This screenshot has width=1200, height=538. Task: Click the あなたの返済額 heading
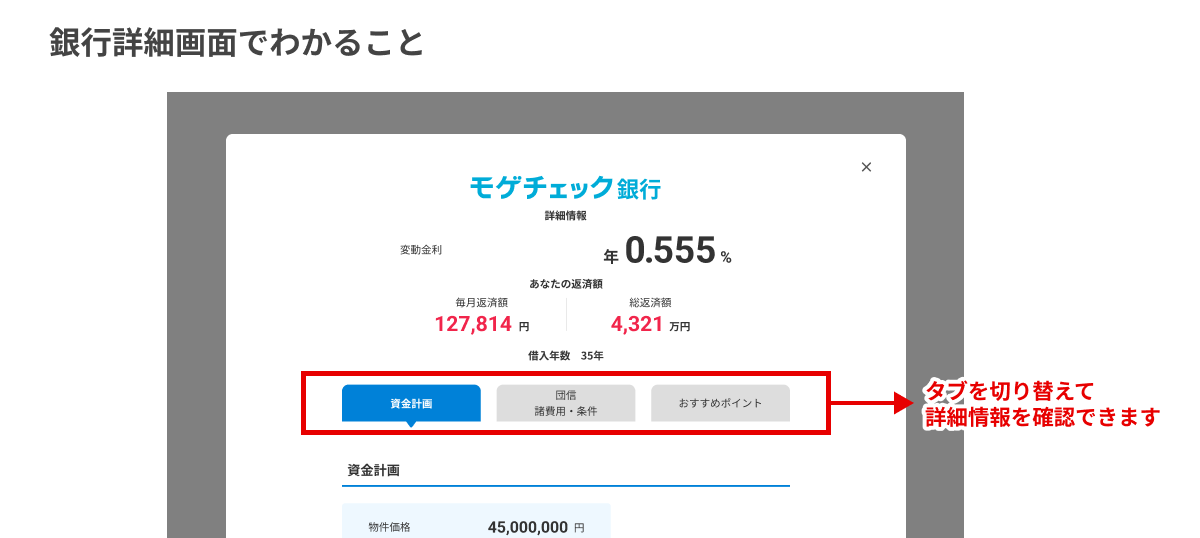[565, 284]
